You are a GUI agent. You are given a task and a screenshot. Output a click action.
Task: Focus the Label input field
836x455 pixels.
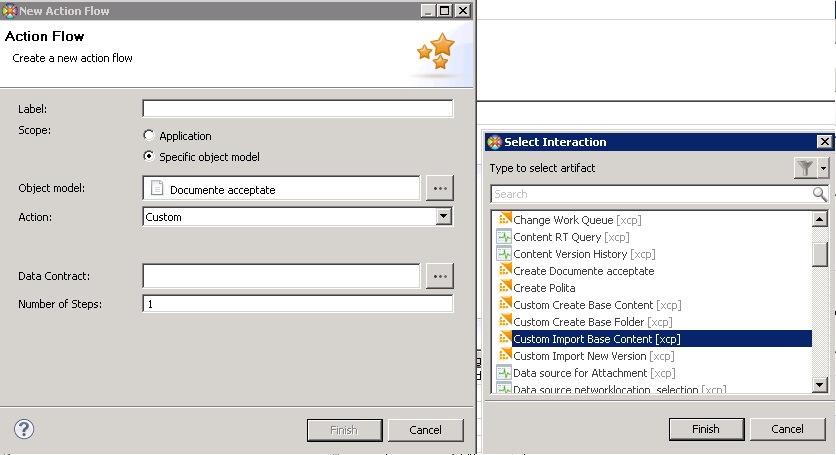[298, 108]
